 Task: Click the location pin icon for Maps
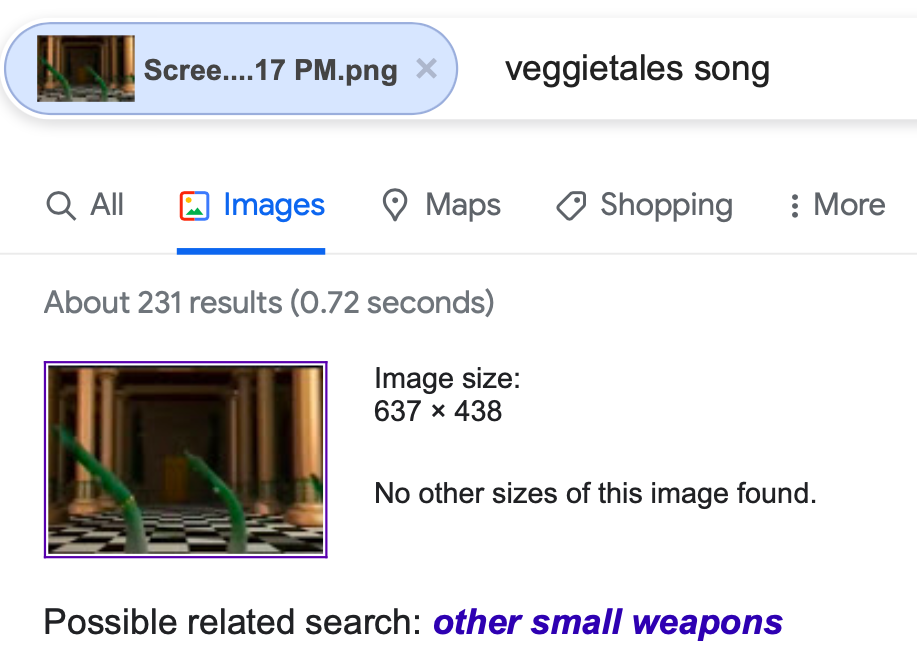click(x=395, y=205)
